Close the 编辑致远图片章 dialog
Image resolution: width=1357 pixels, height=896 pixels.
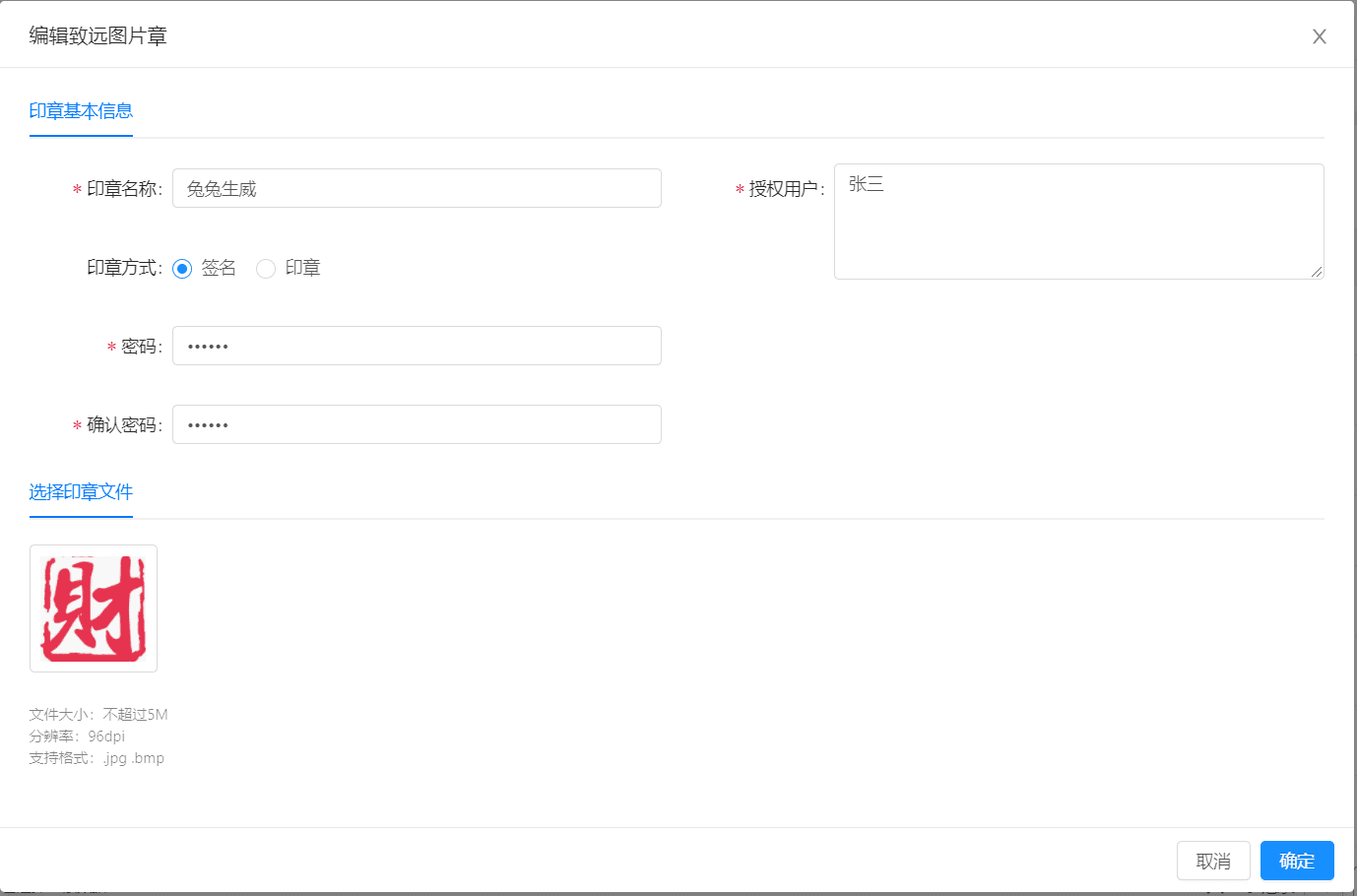[x=1319, y=36]
